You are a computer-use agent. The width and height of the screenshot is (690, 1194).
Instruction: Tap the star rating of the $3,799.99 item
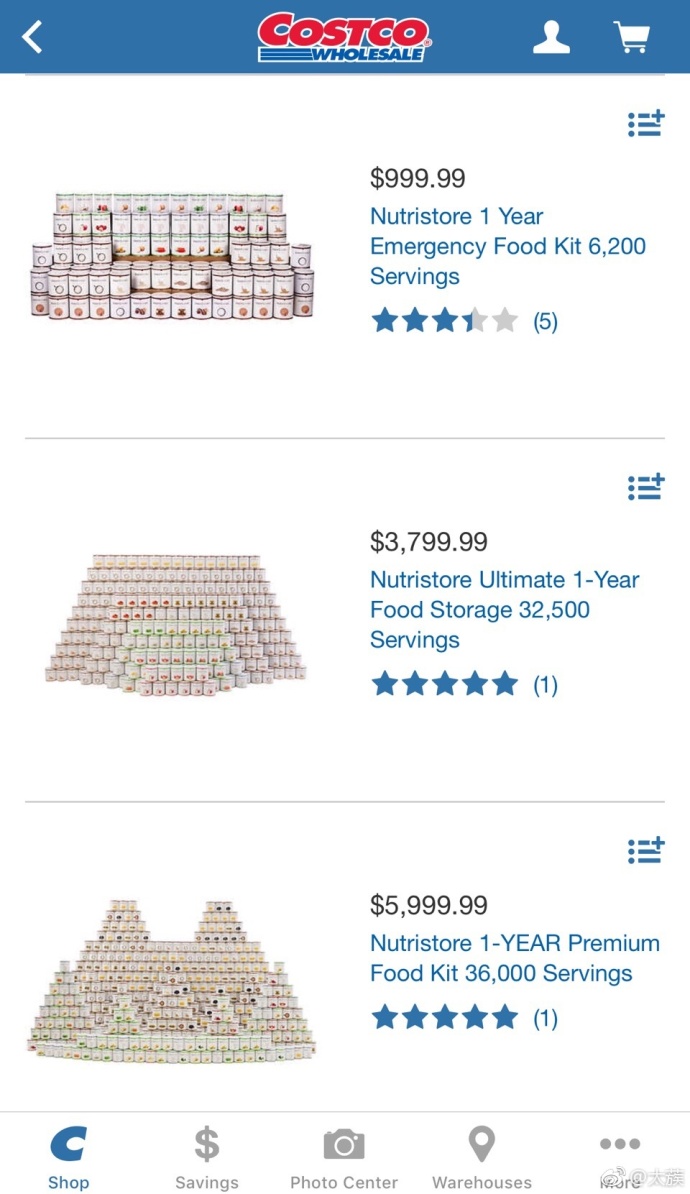463,685
